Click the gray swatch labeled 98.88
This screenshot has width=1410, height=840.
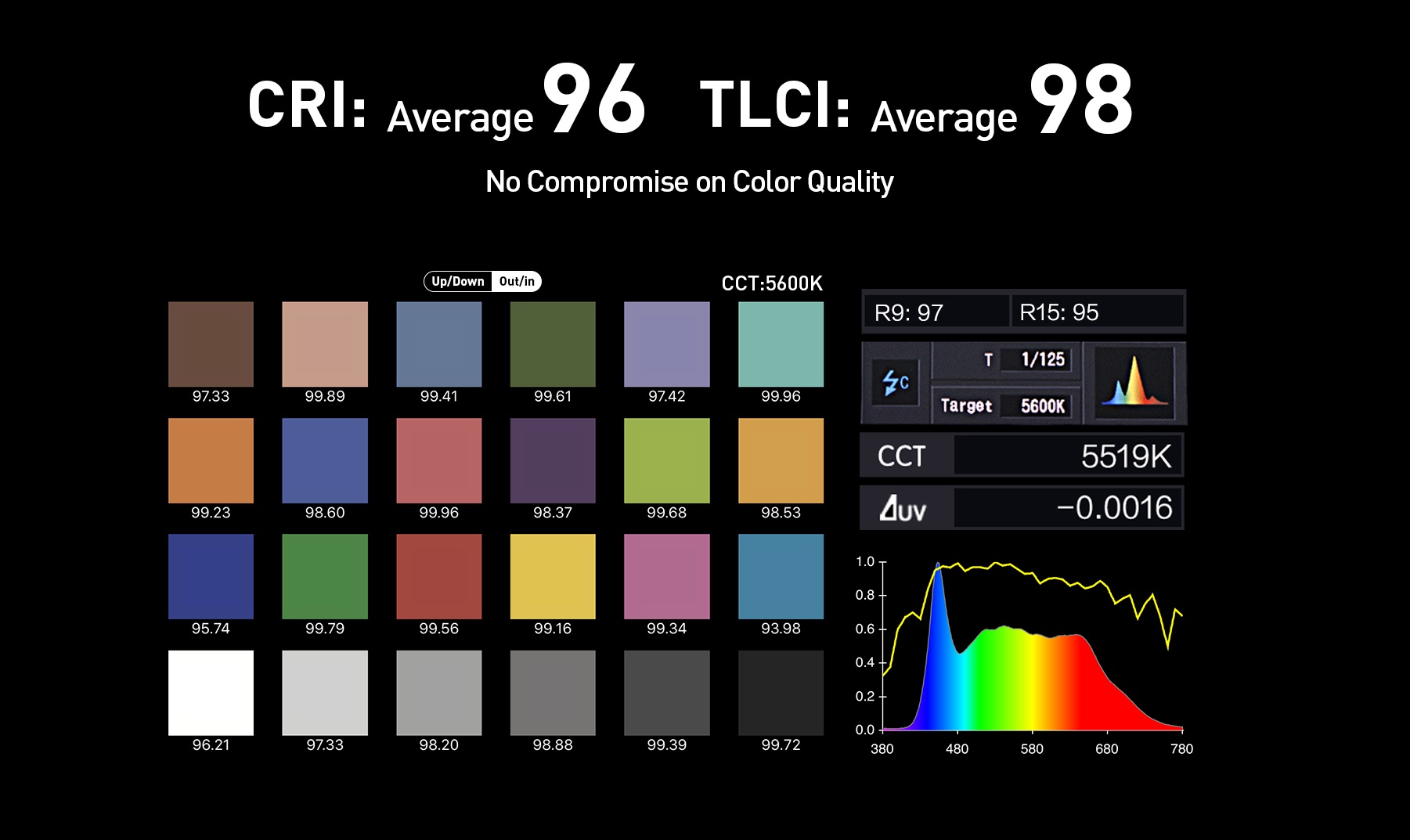[553, 693]
